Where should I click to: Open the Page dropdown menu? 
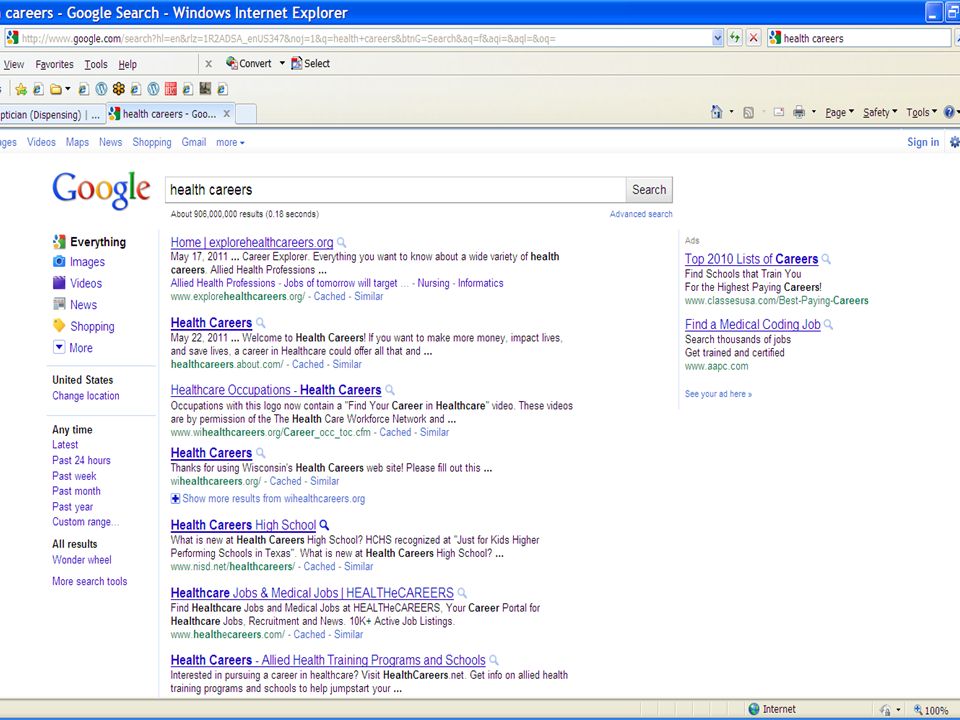(x=839, y=113)
